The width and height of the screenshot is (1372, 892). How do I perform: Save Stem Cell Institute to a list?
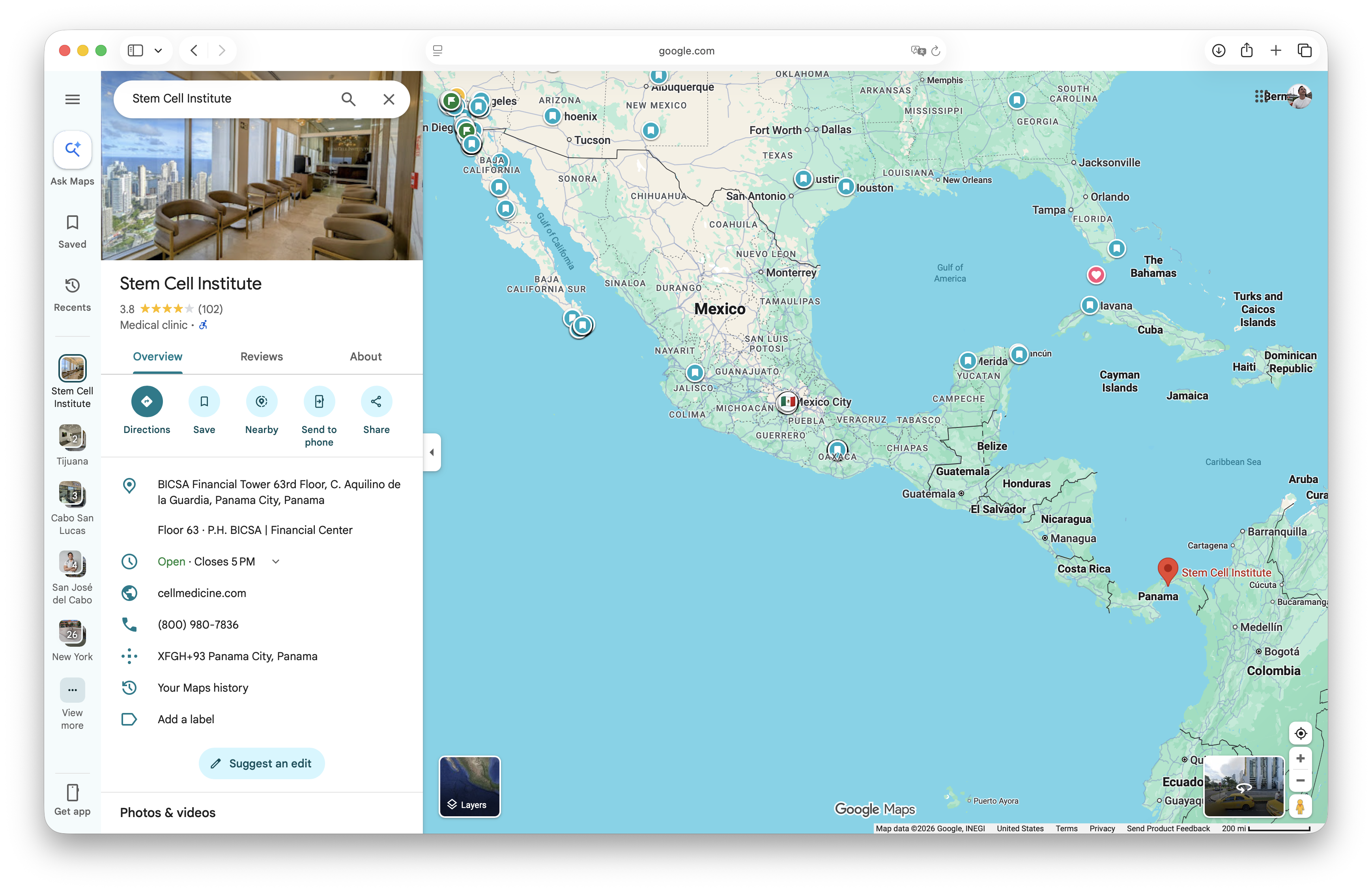(x=204, y=410)
